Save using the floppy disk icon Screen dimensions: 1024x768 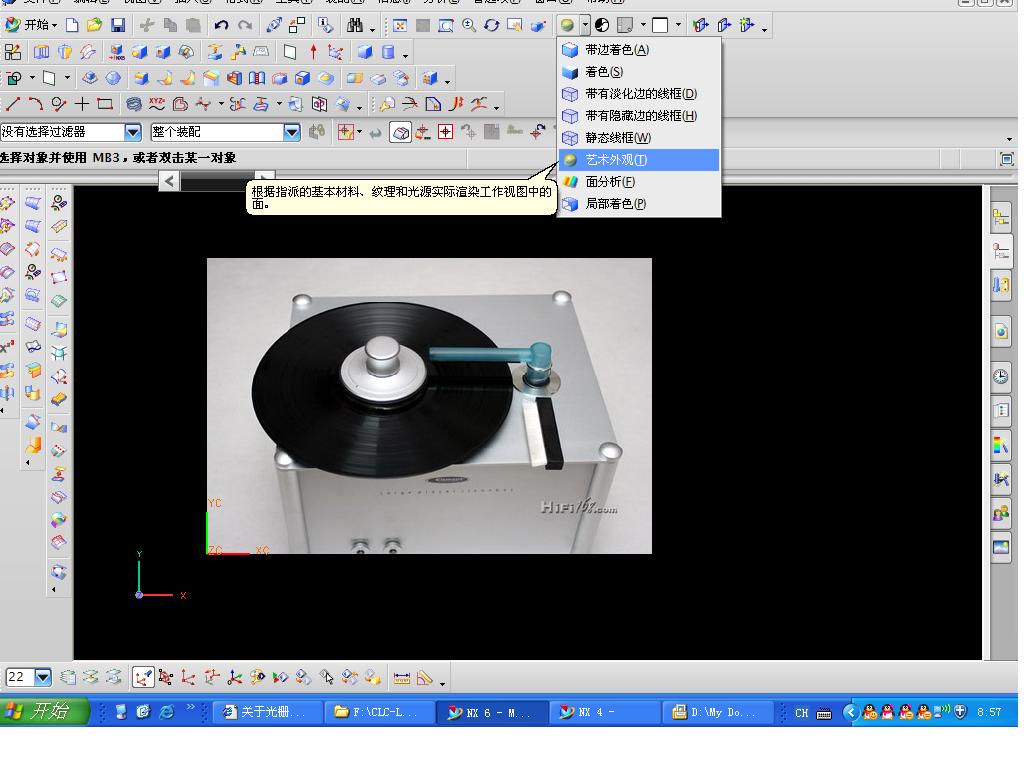118,25
